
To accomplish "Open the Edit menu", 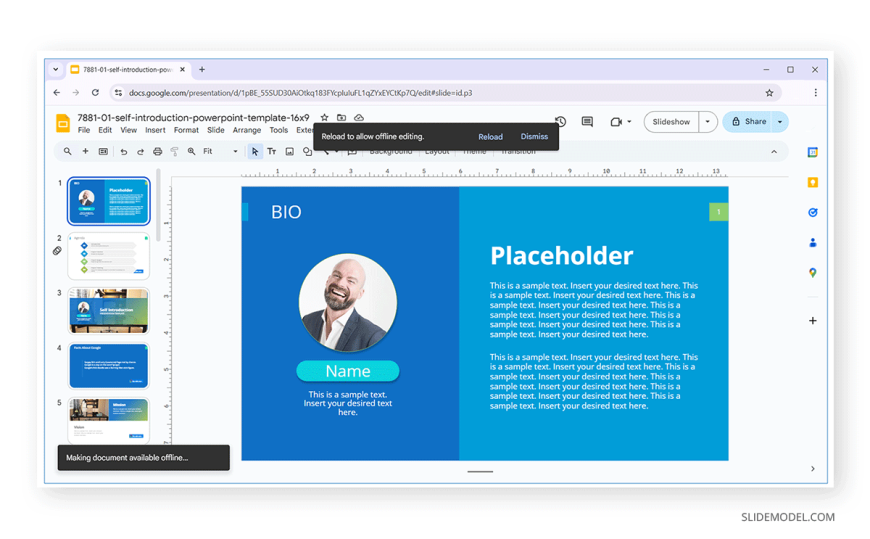I will [105, 130].
